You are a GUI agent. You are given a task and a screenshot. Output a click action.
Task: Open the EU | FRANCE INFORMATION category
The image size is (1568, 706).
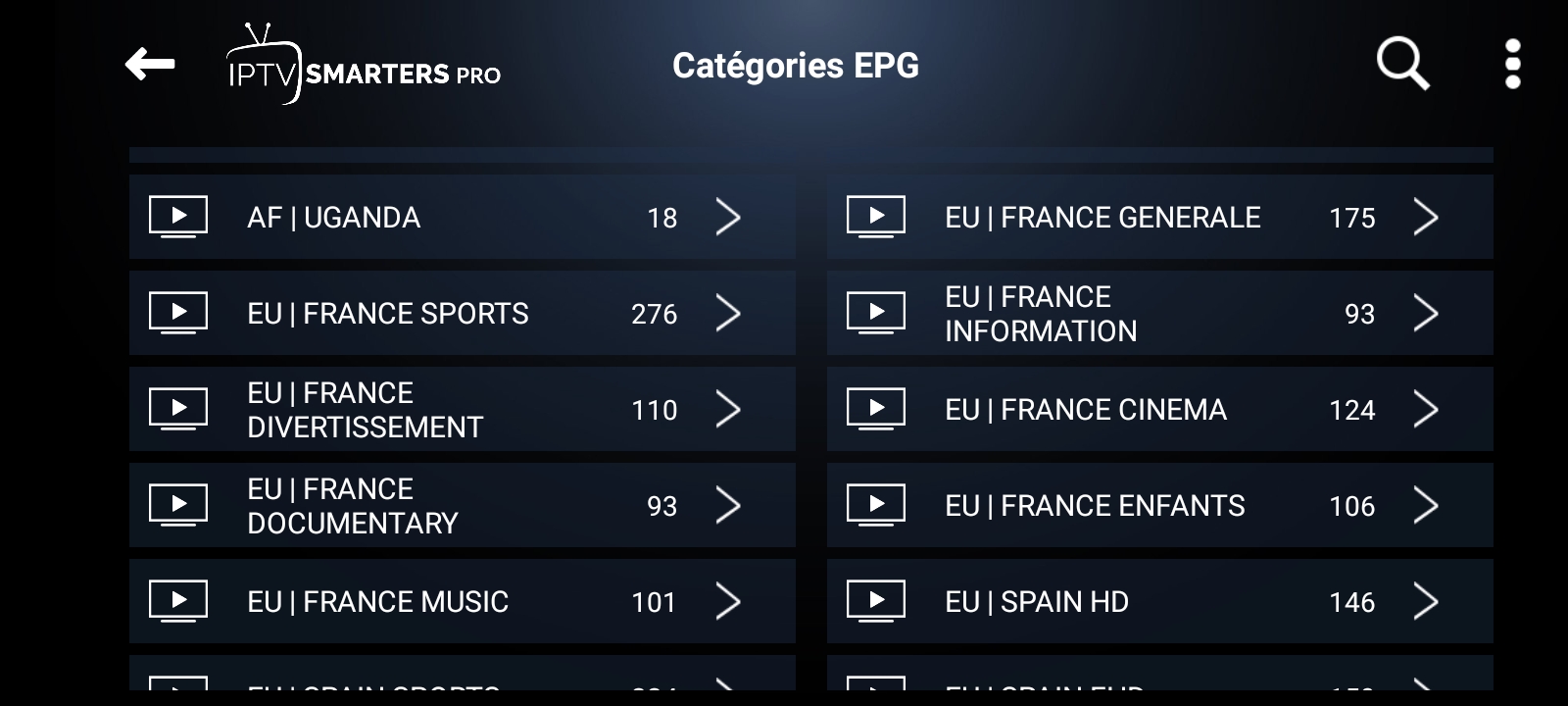point(1160,313)
